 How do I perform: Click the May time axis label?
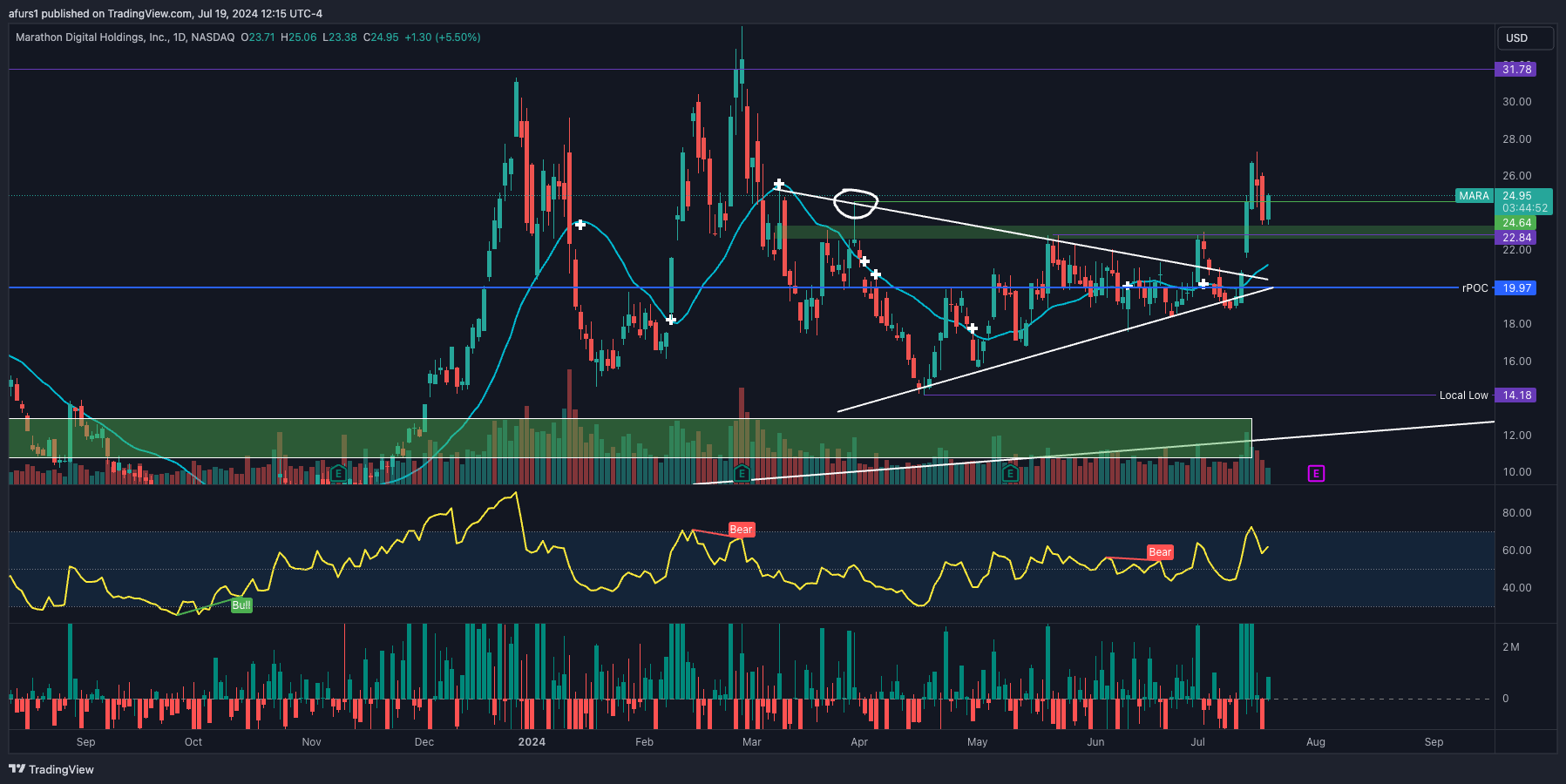(977, 742)
